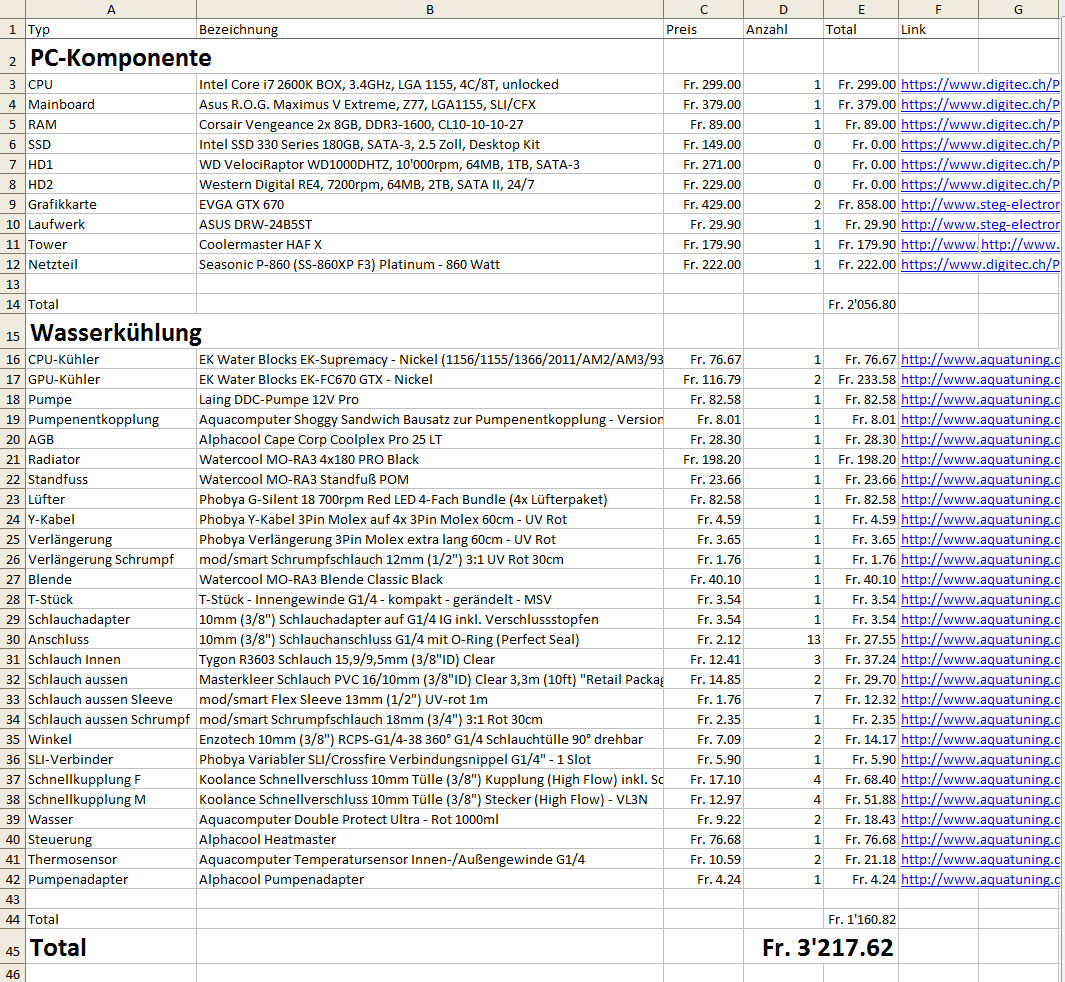Screen dimensions: 1065x982
Task: Click column C header to select Preis column
Action: tap(703, 9)
